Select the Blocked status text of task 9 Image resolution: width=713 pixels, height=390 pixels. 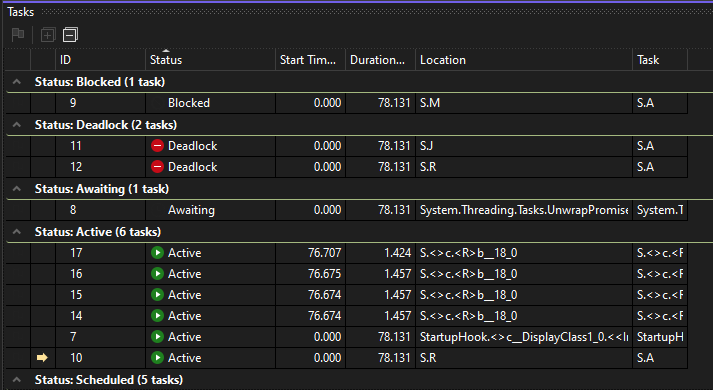tap(189, 103)
